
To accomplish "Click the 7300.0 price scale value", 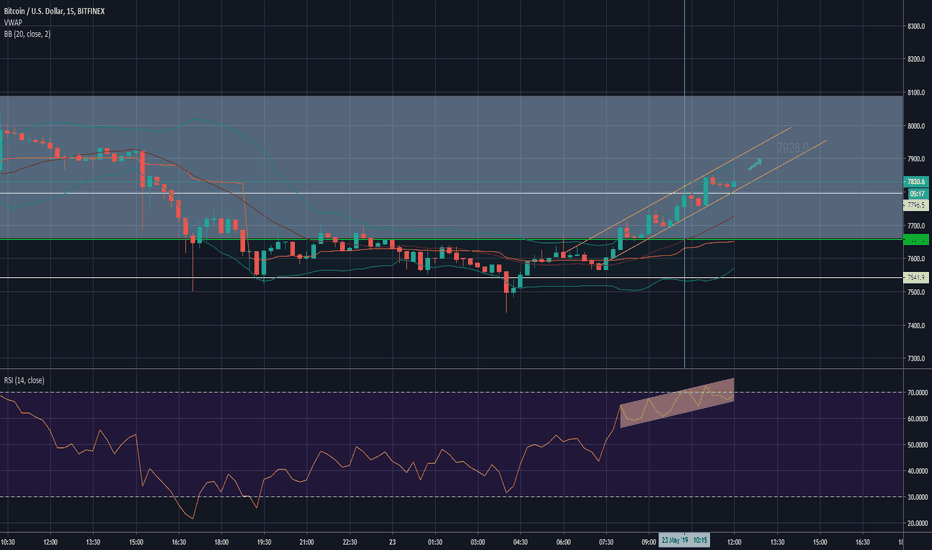I will (917, 359).
